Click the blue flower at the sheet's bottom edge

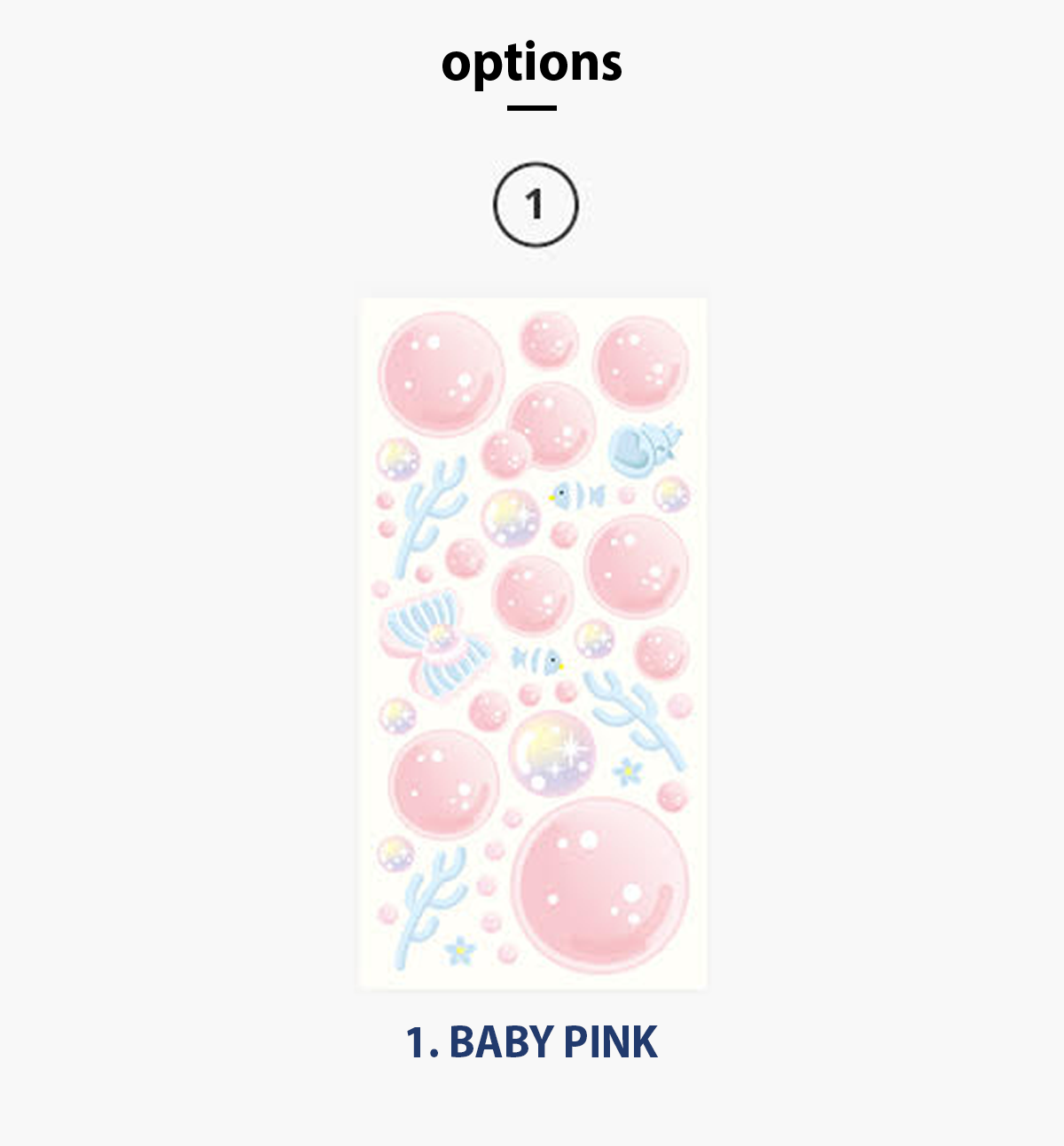coord(460,951)
